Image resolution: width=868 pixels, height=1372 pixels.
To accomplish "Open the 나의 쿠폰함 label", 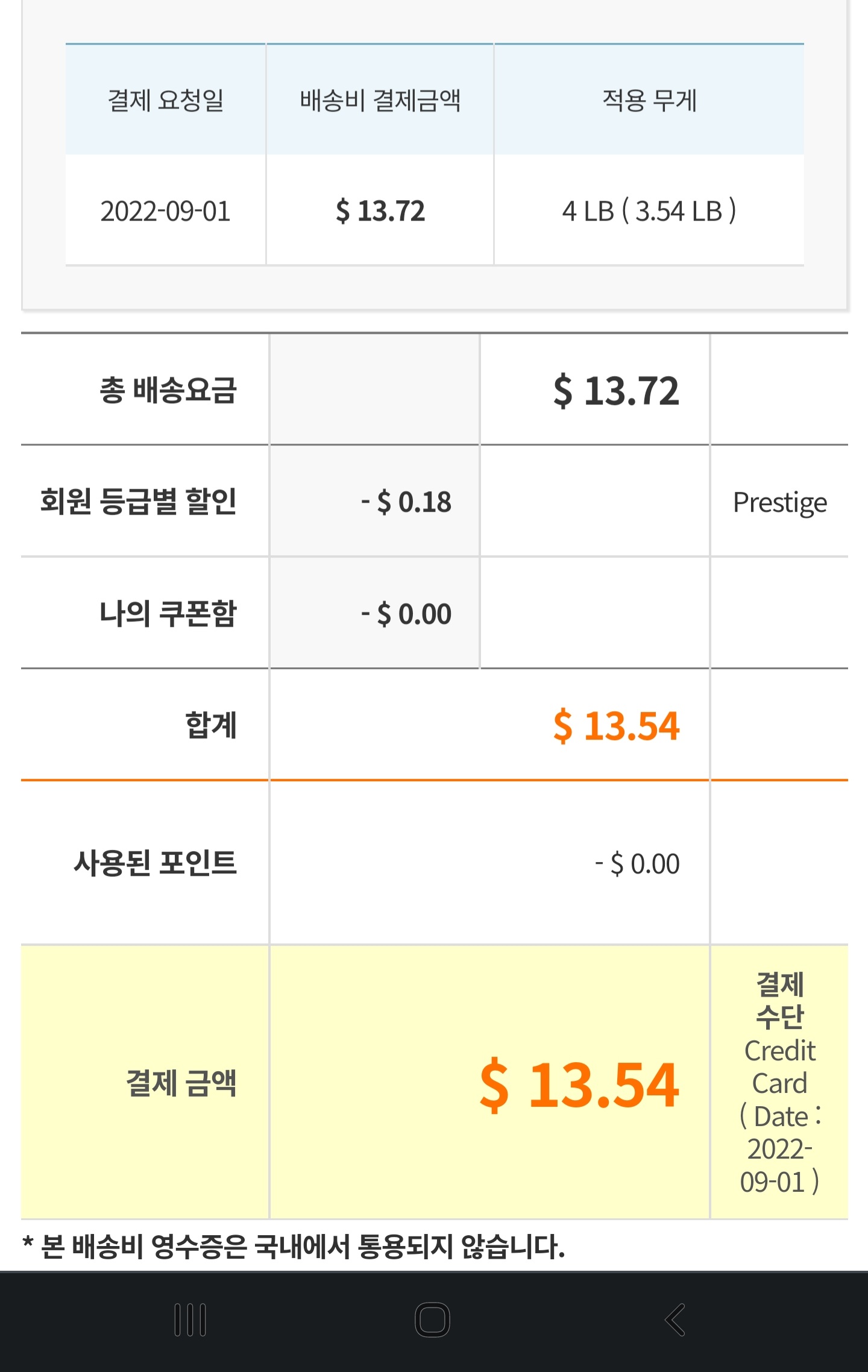I will (168, 614).
